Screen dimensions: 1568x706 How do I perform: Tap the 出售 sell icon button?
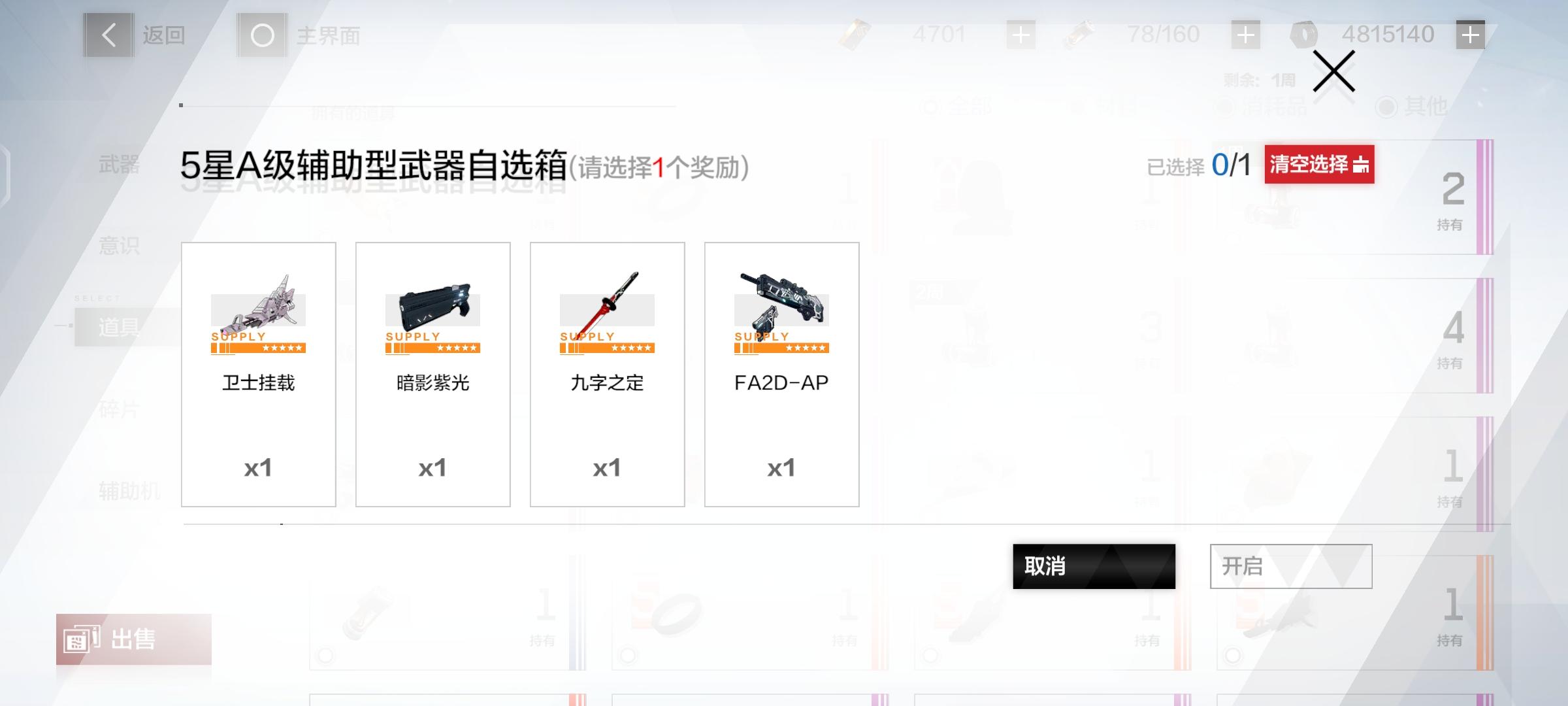point(134,639)
